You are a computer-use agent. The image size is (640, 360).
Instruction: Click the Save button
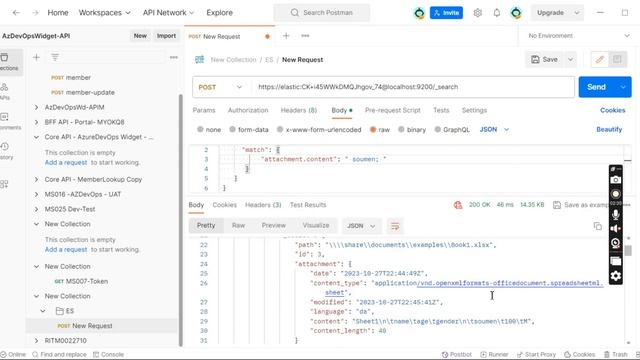544,60
